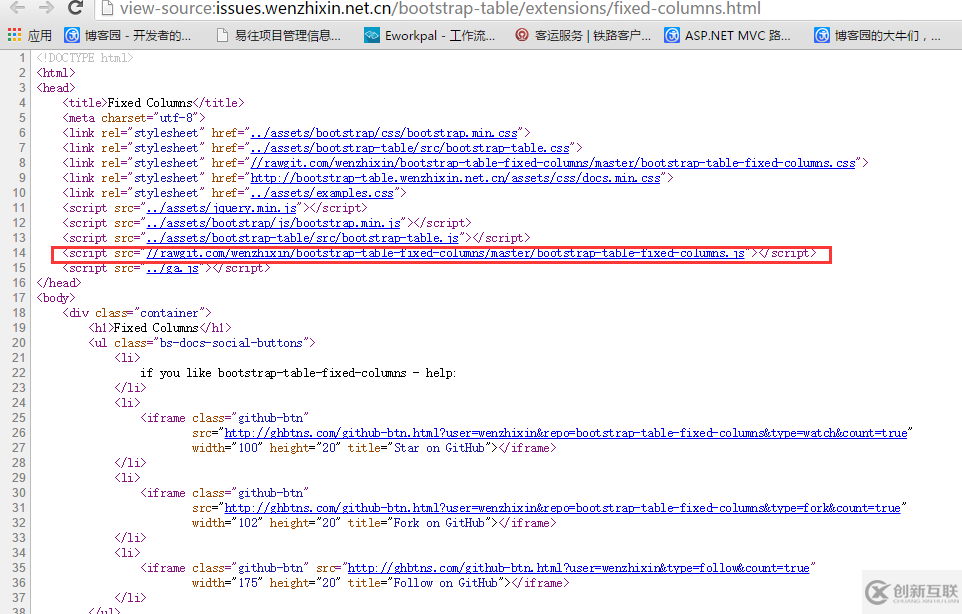The image size is (962, 614).
Task: Open the 博客园 - 开发者的 bookmark
Action: coord(129,36)
